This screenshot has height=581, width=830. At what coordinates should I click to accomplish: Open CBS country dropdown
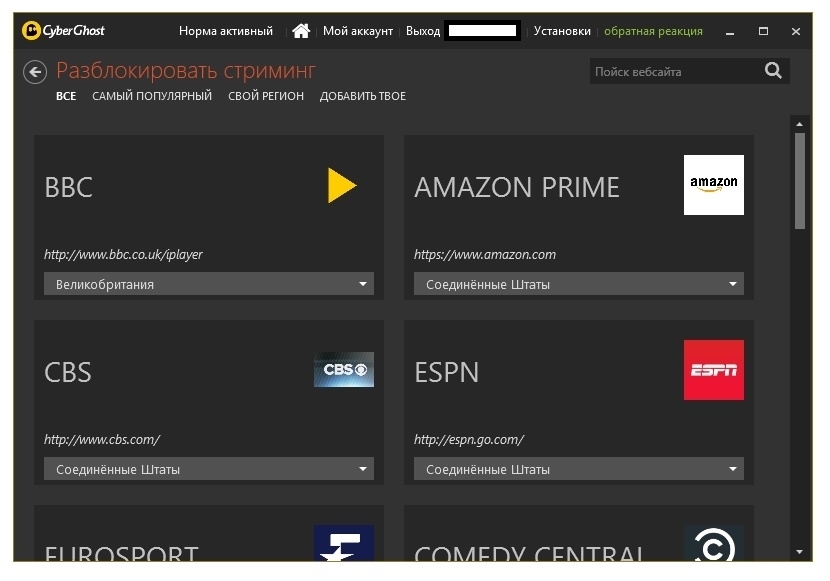[209, 469]
